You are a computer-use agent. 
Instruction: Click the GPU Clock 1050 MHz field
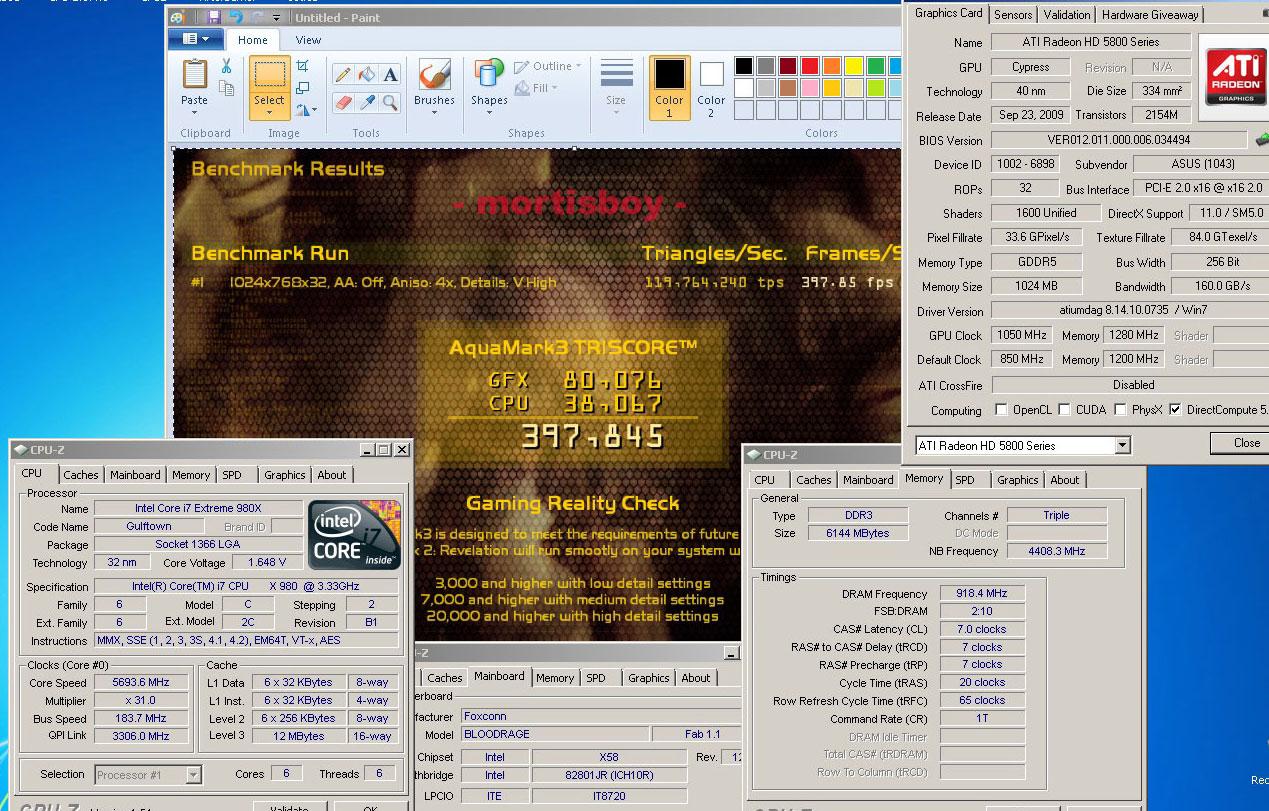pos(1020,336)
